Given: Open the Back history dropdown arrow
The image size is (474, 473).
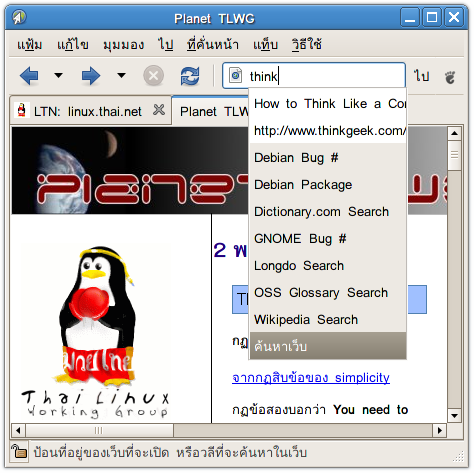Looking at the screenshot, I should (59, 76).
